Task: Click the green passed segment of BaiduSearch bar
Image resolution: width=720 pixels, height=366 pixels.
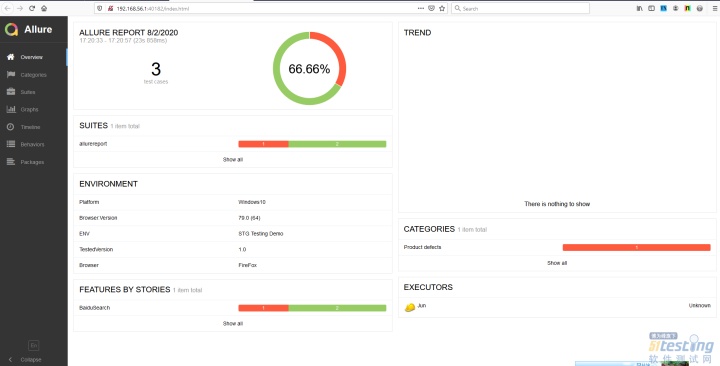Action: point(338,308)
